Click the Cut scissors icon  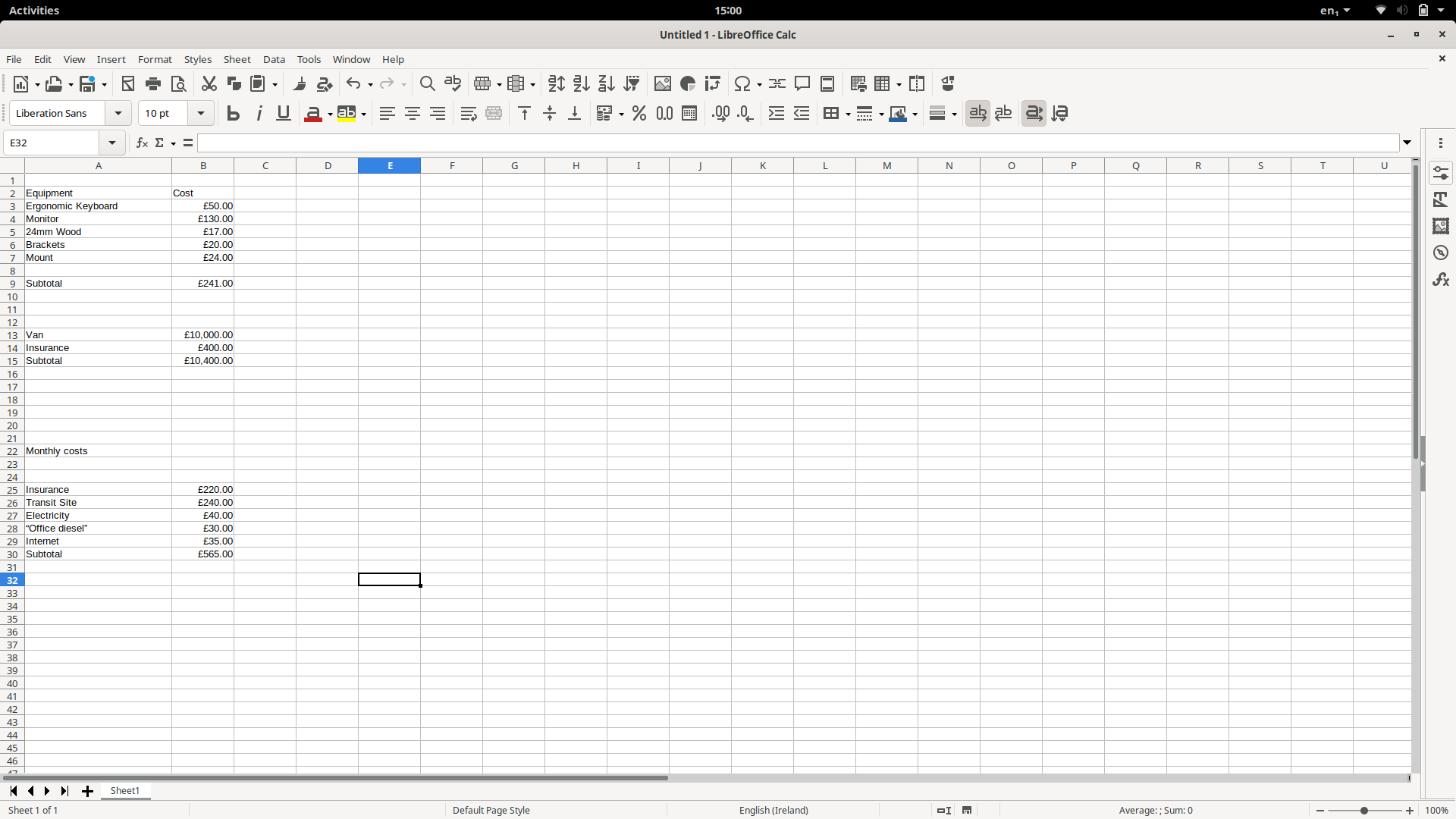[209, 83]
